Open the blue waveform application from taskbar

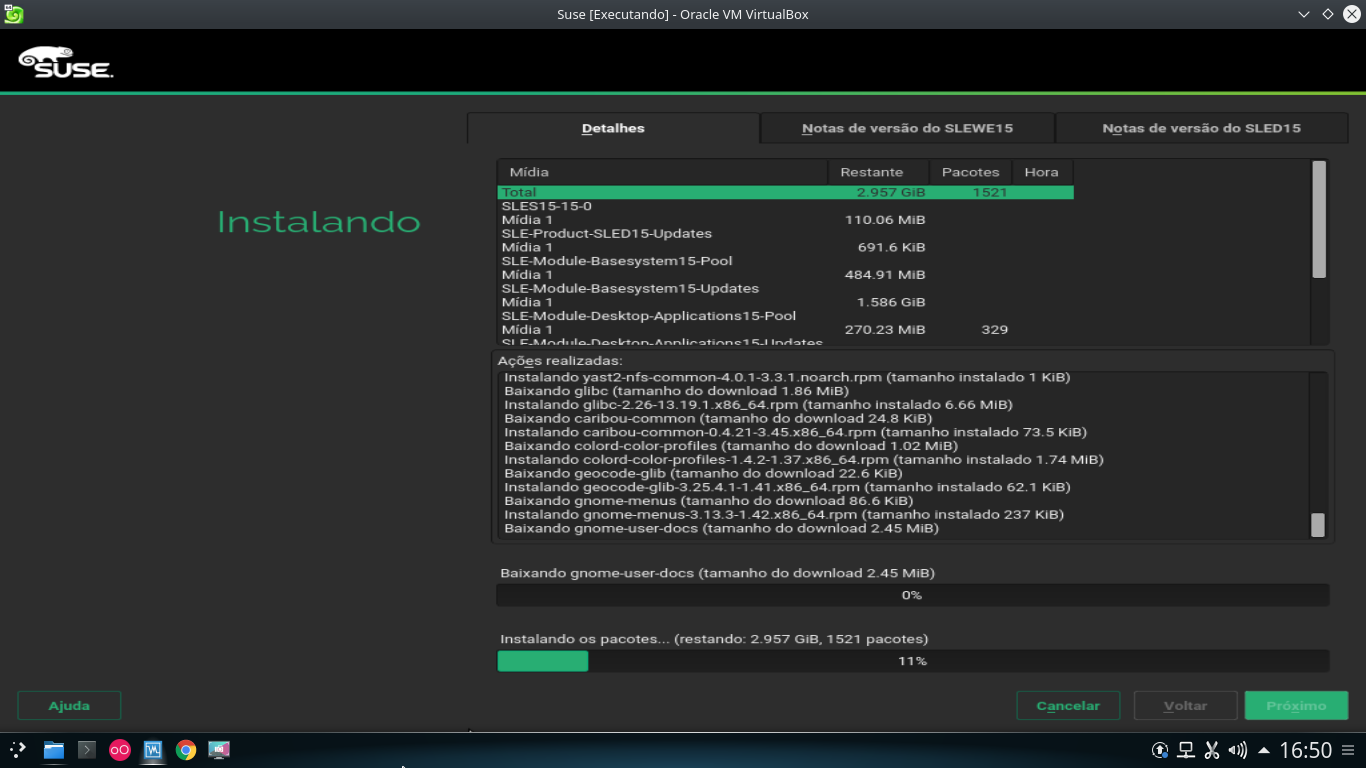coord(152,750)
